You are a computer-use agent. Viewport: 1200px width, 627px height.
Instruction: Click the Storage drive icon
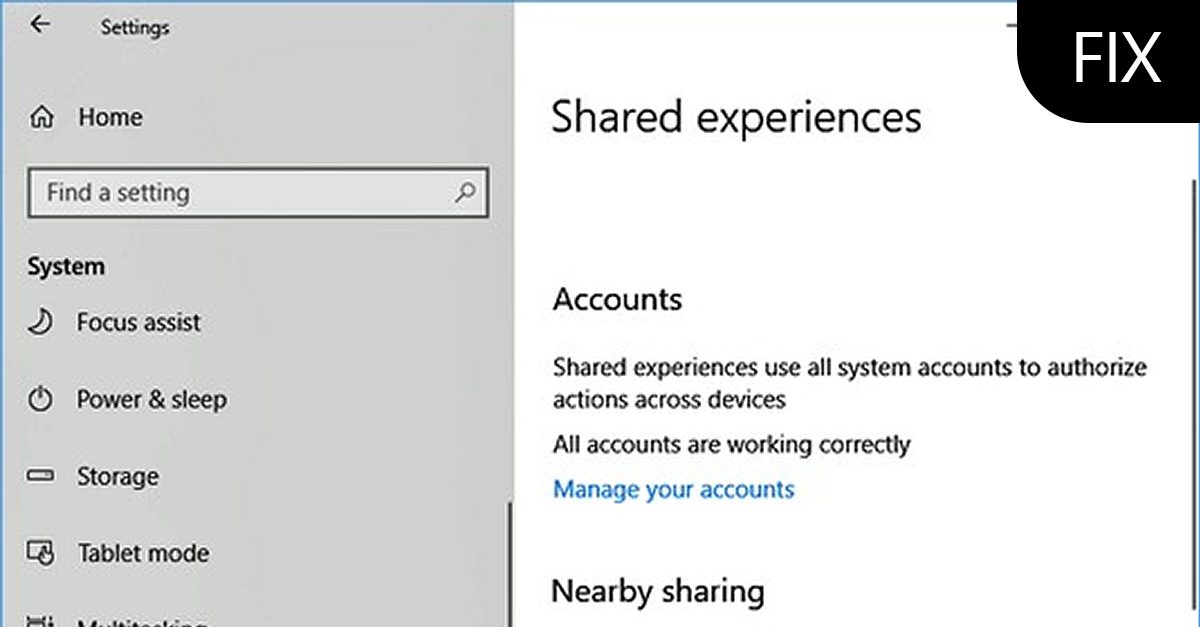pyautogui.click(x=41, y=476)
